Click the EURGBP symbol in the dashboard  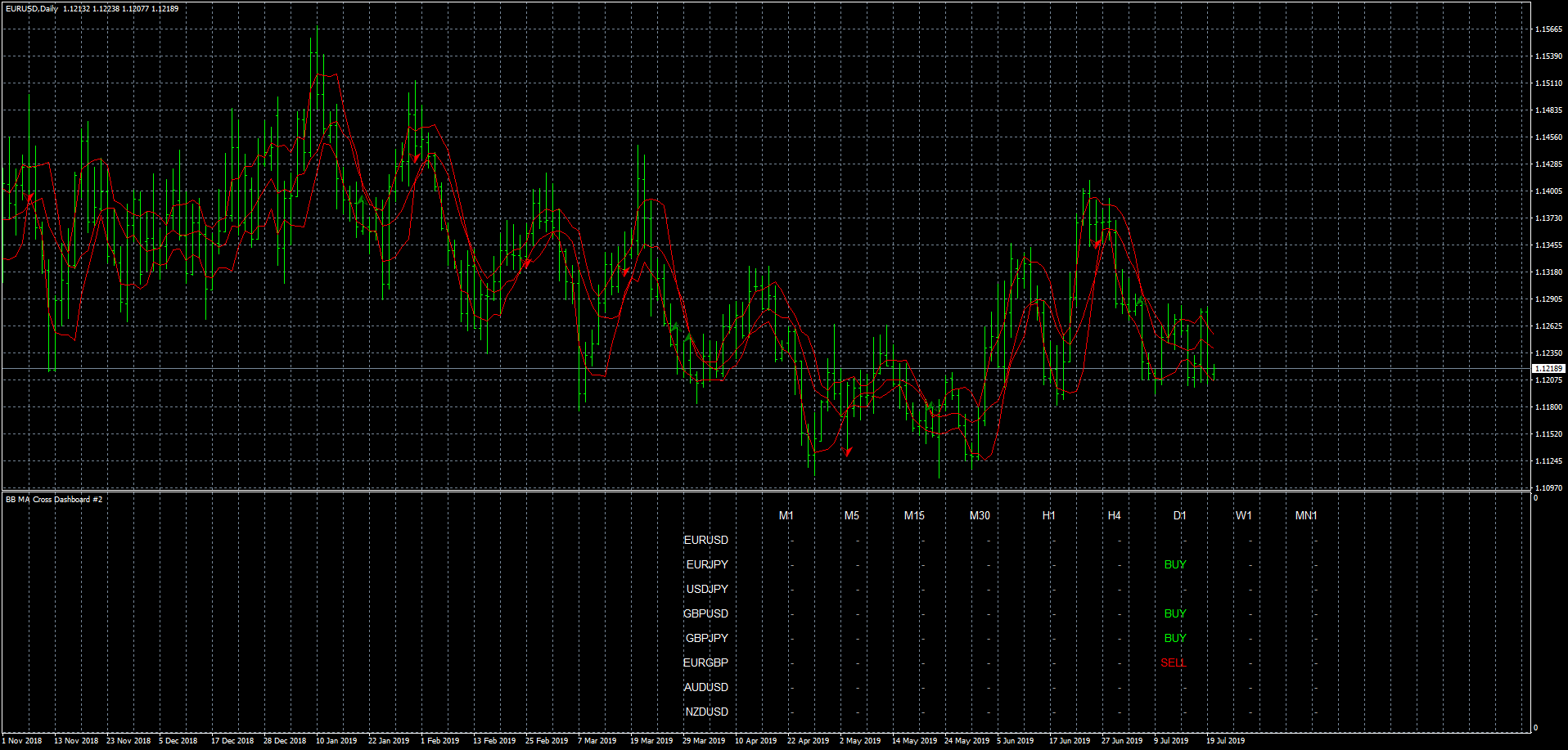pos(706,662)
